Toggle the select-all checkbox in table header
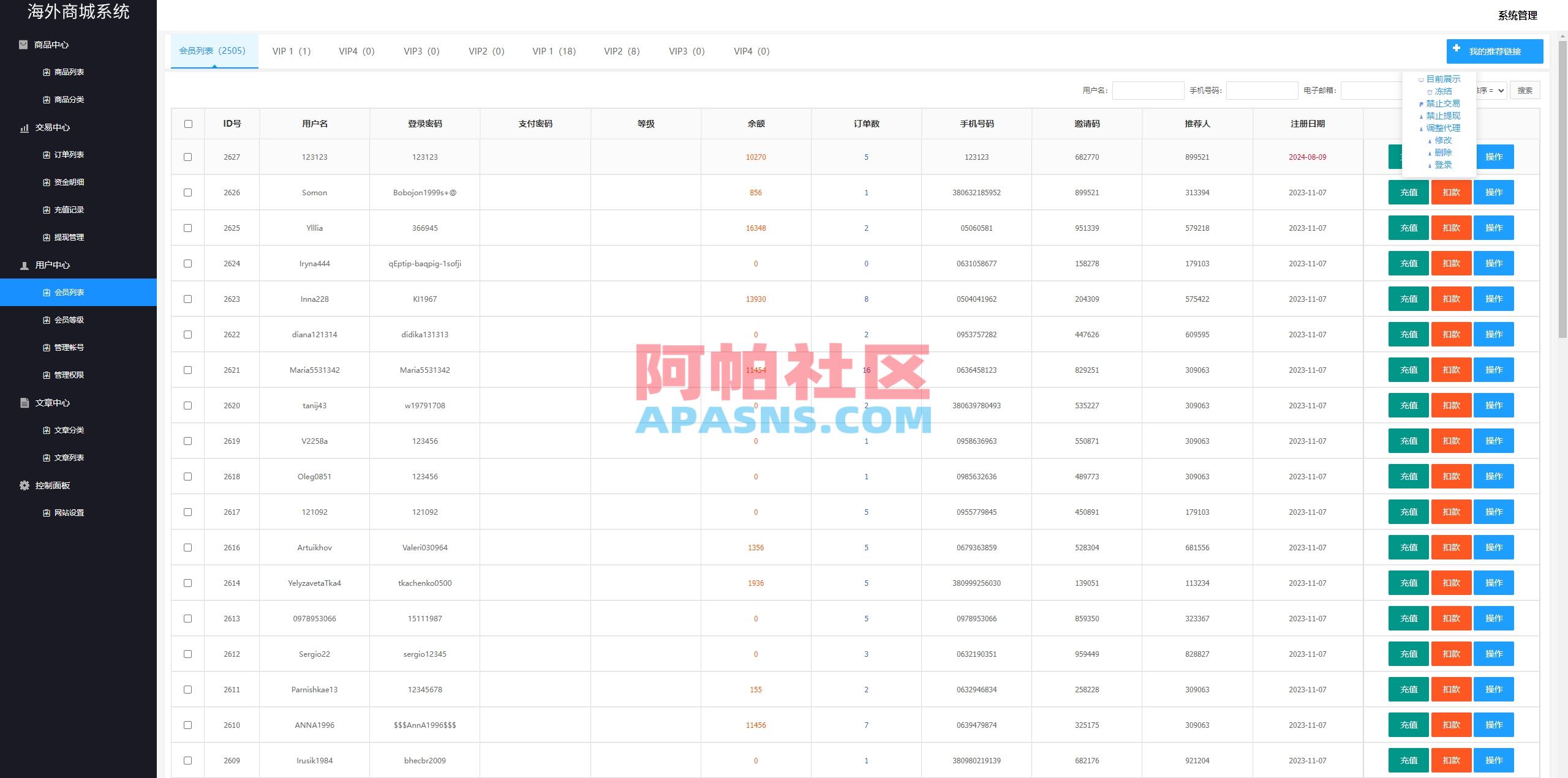 coord(188,123)
